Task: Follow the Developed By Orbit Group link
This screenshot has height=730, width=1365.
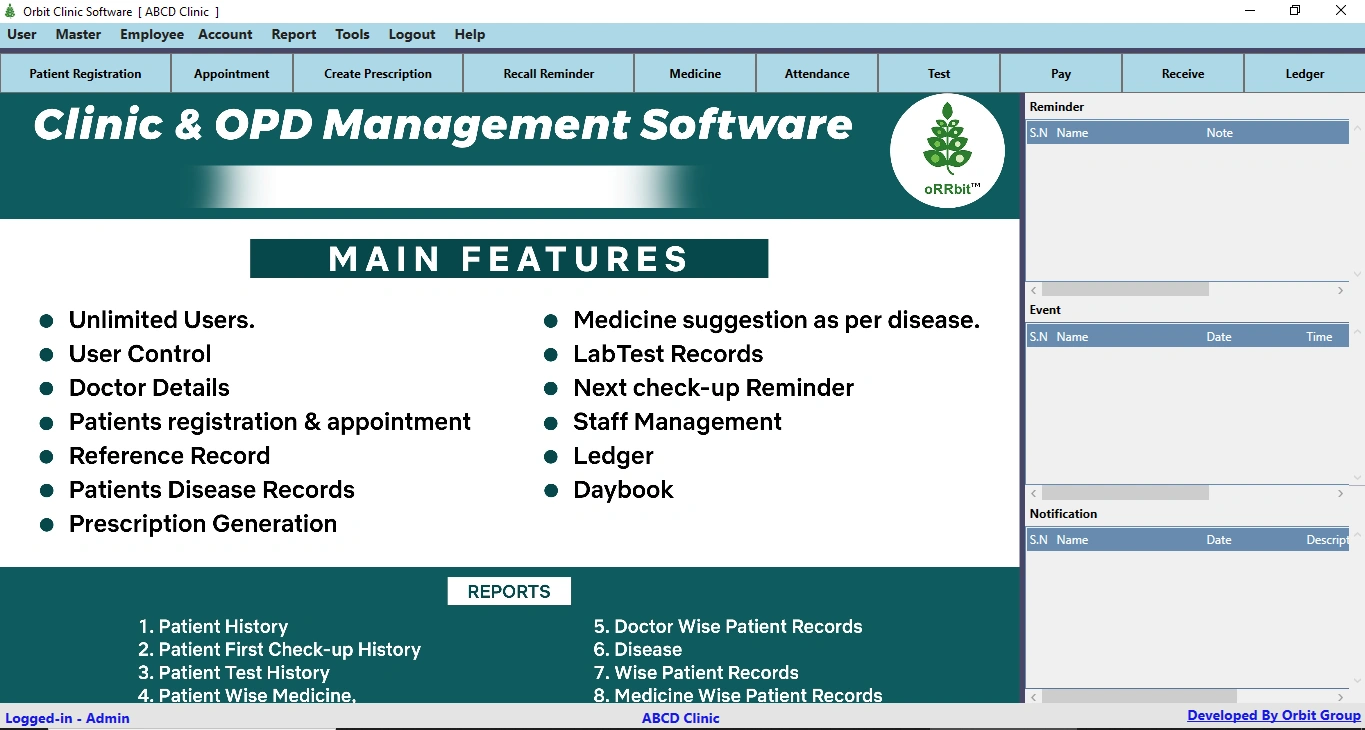Action: 1274,715
